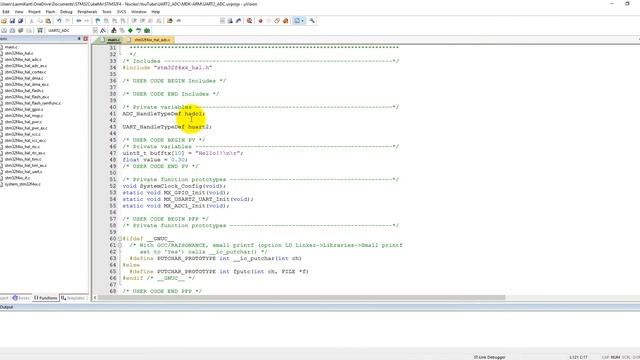This screenshot has width=640, height=360.
Task: Collapse the comment fold on line 61
Action: click(x=120, y=245)
